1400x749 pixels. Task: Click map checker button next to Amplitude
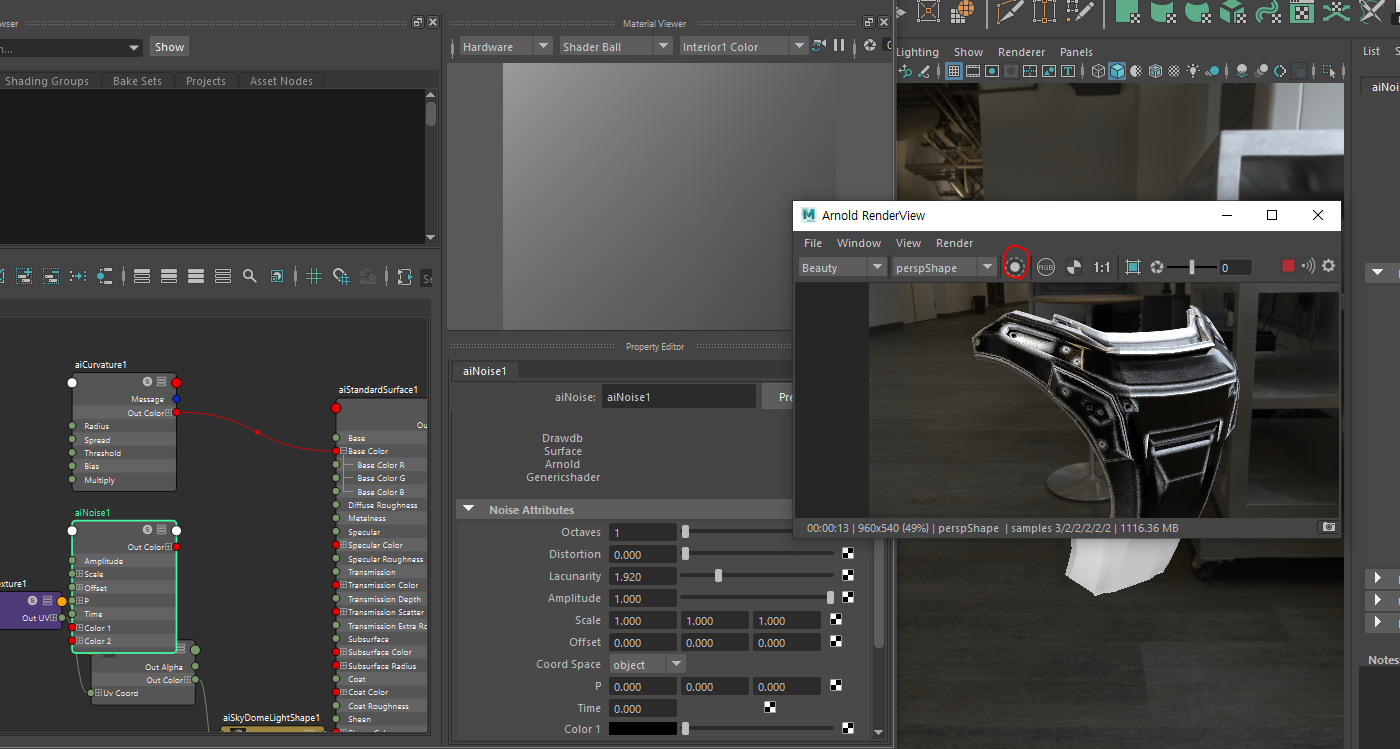pyautogui.click(x=848, y=597)
